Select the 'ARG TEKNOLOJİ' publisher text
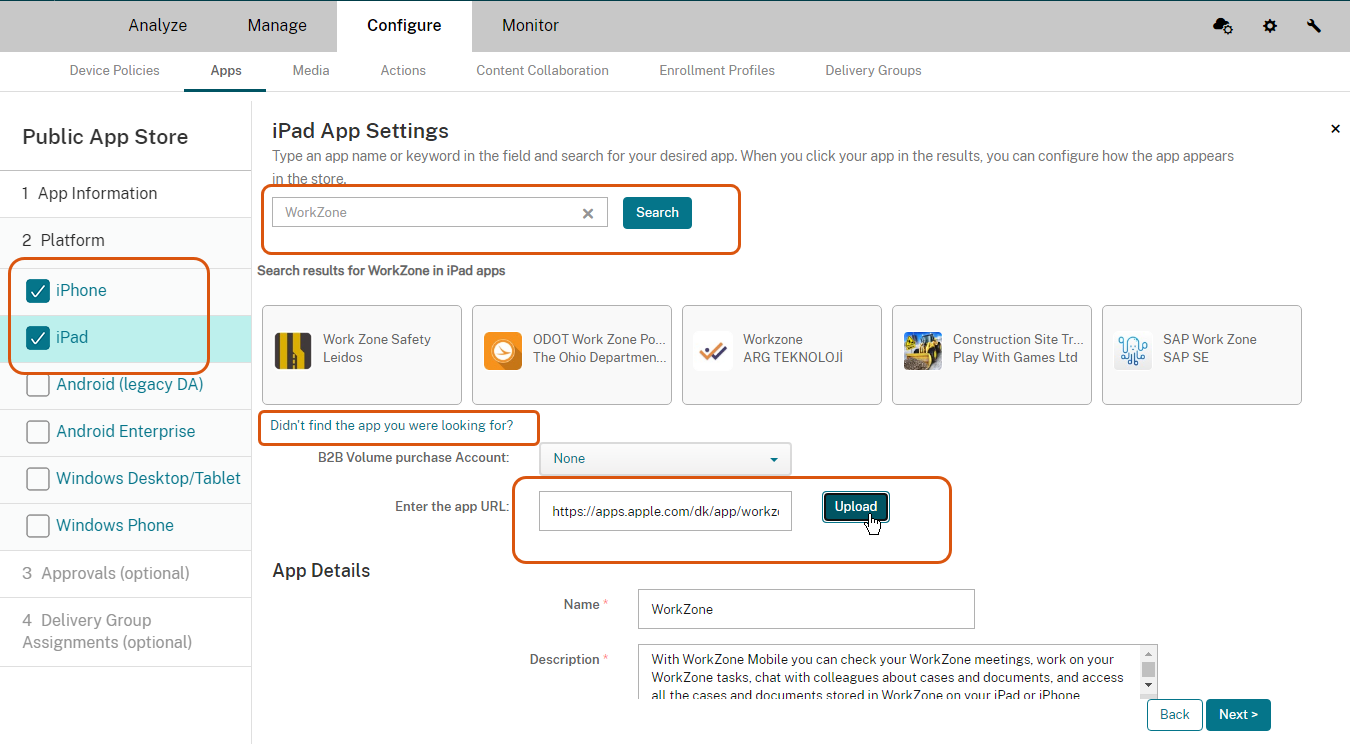Screen dimensions: 1350x744 point(793,358)
